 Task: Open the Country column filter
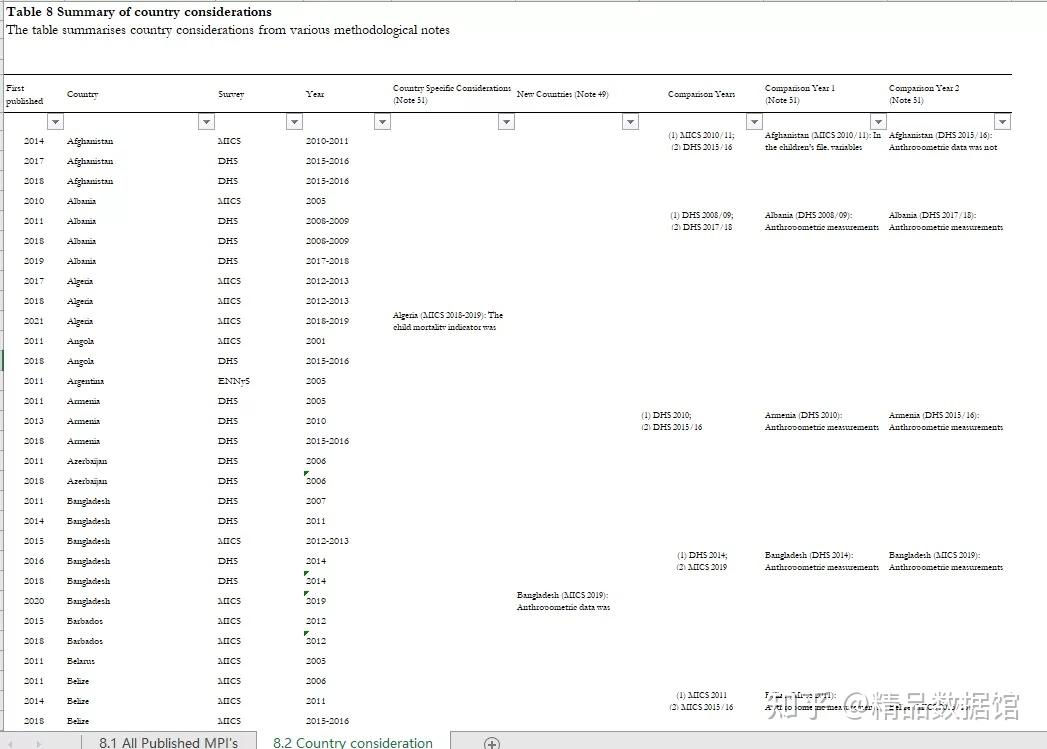[206, 121]
